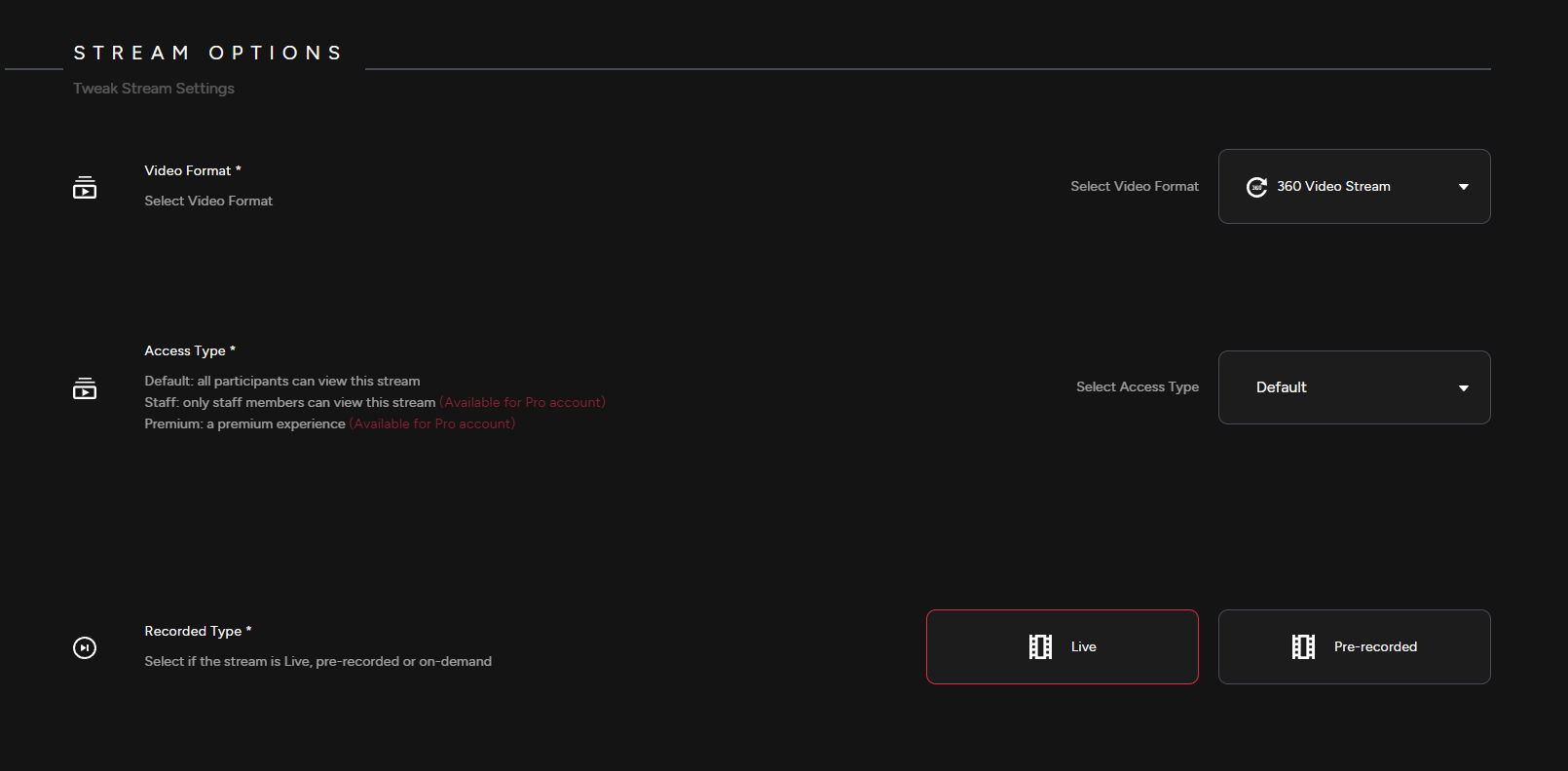Screen dimensions: 1568x771
Task: Click the Recorded Type play icon
Action: point(85,647)
